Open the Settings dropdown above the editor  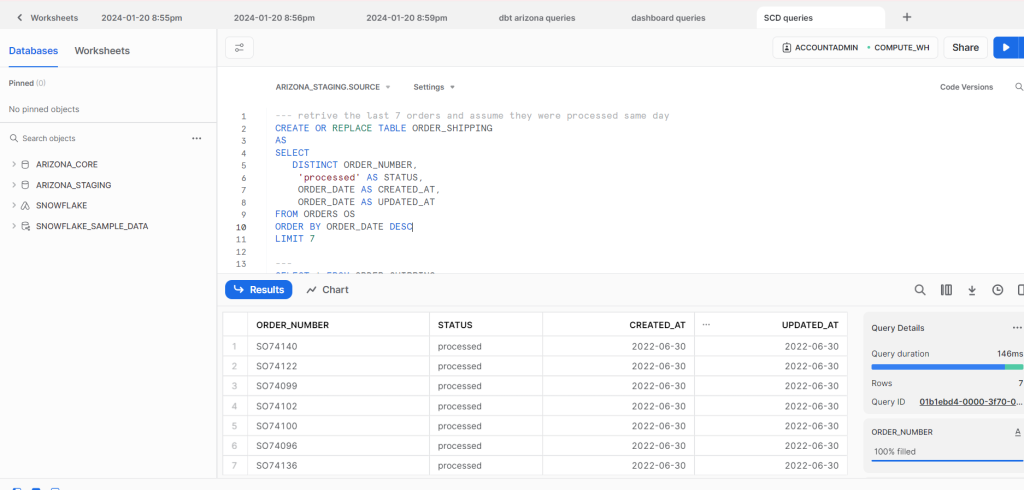click(x=434, y=87)
